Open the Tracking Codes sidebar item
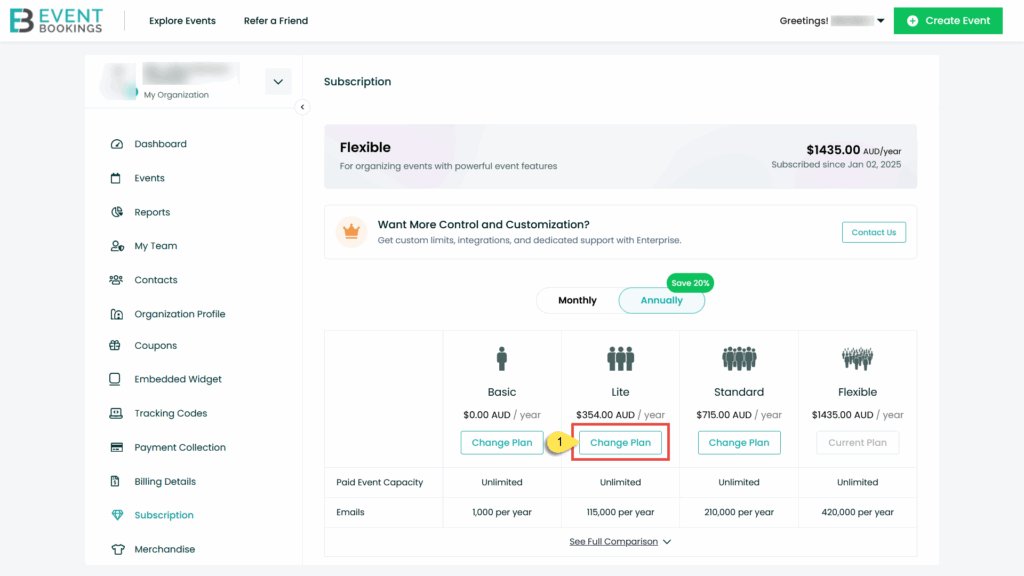 (x=170, y=413)
